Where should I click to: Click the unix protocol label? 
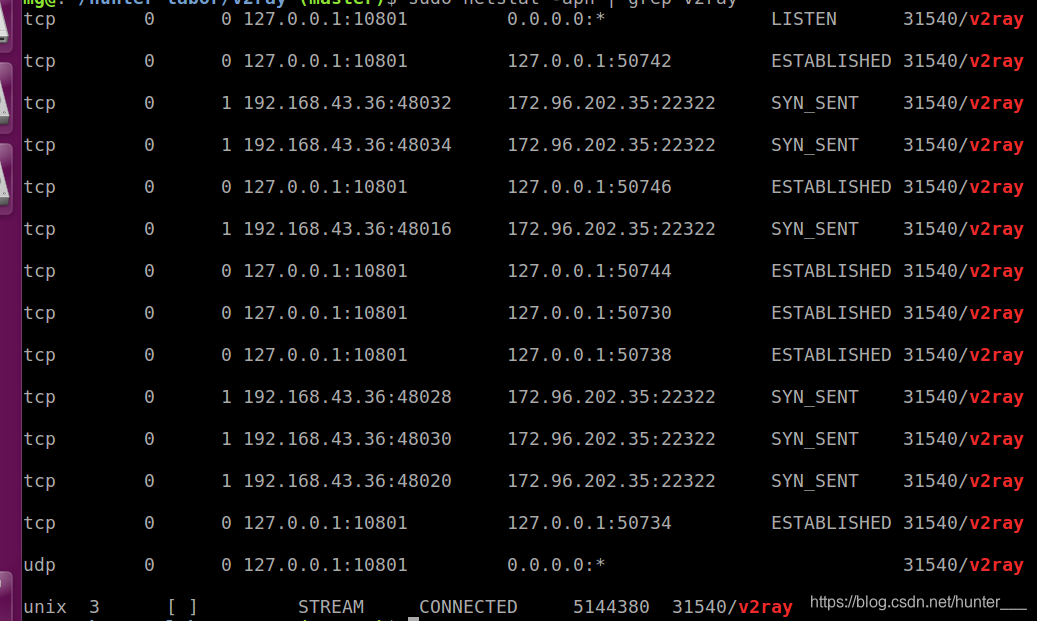pyautogui.click(x=44, y=607)
